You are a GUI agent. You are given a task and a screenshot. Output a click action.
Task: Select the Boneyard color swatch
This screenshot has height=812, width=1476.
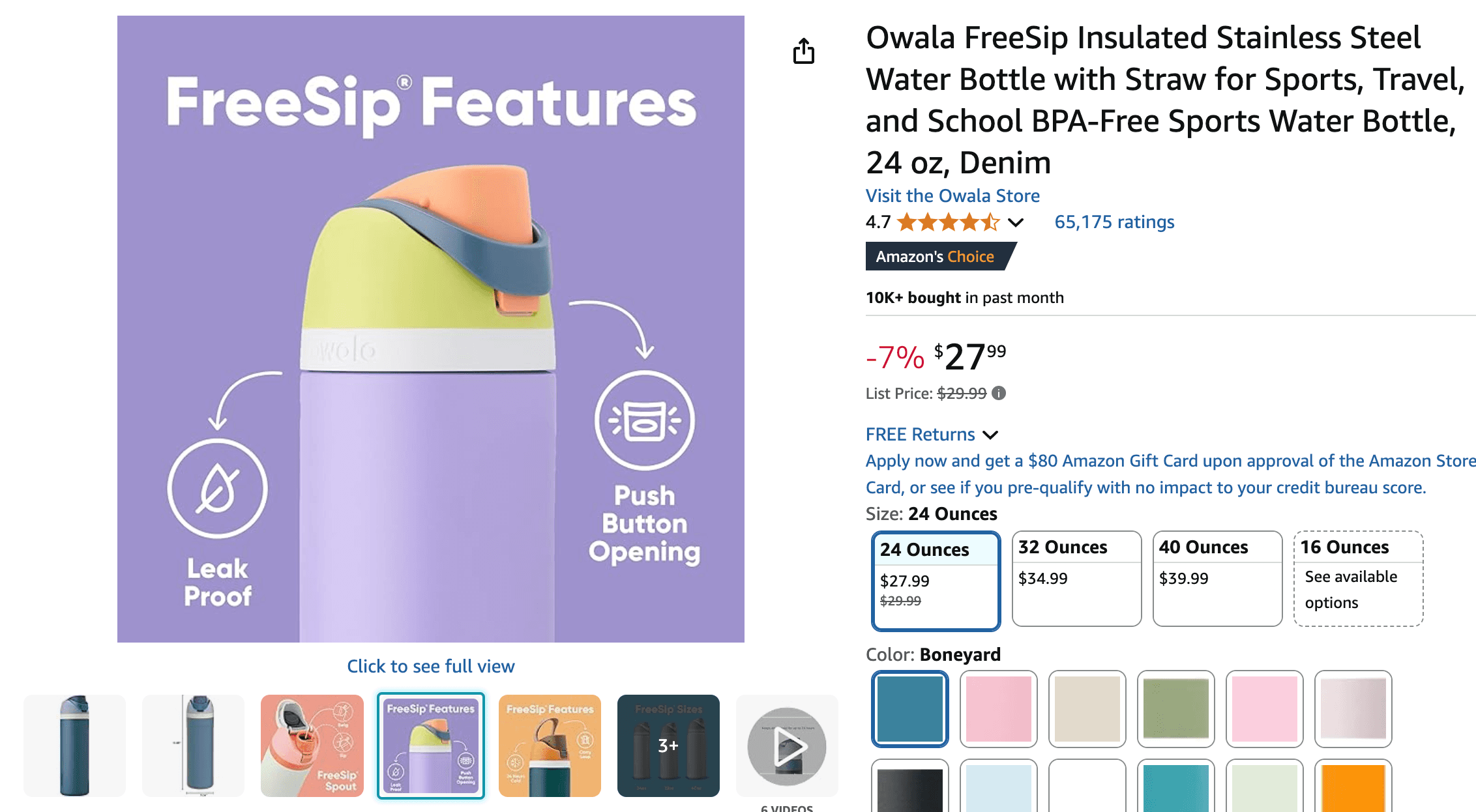point(909,709)
